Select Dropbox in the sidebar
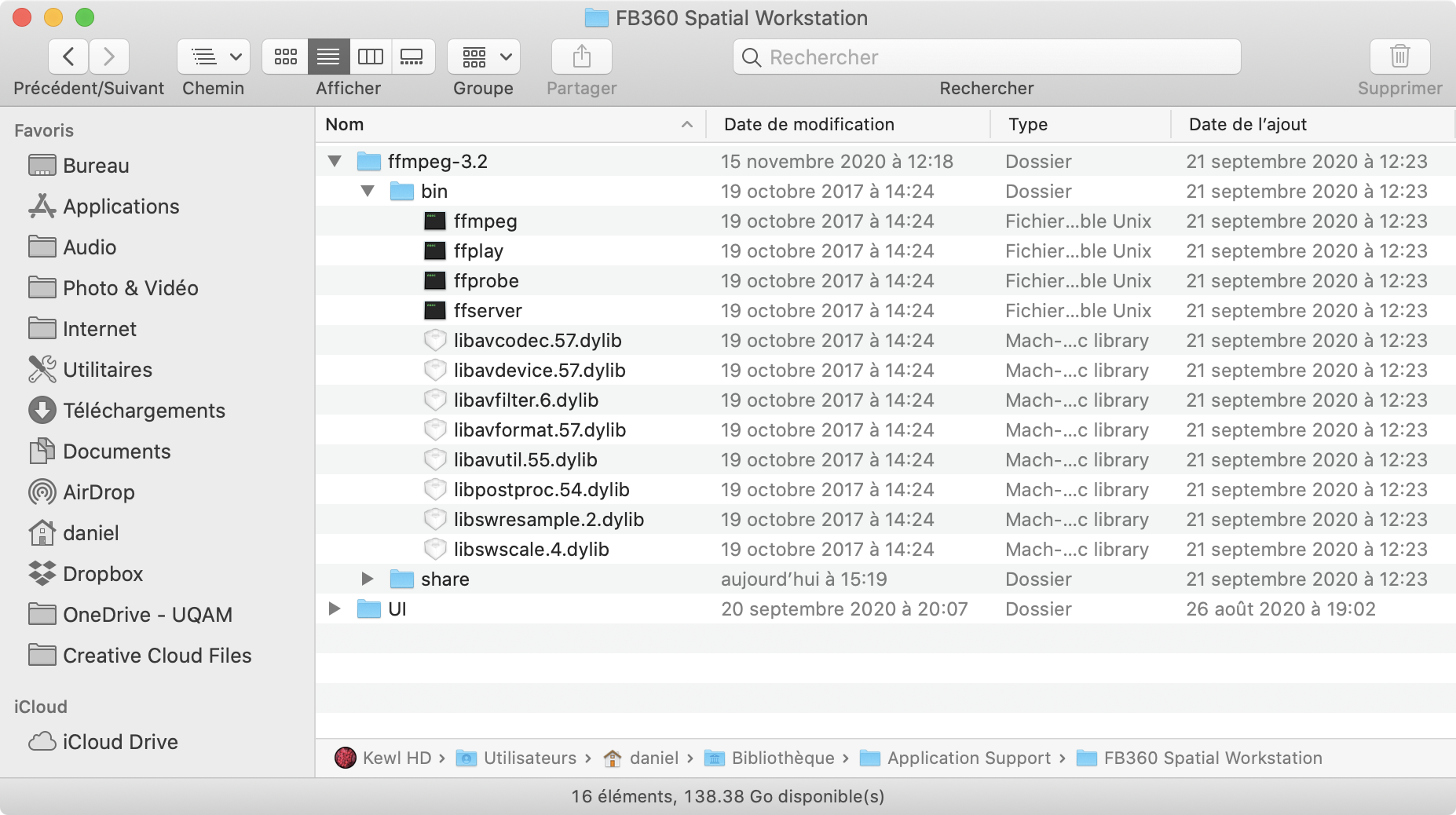Screen dimensions: 1456x815 (x=102, y=574)
